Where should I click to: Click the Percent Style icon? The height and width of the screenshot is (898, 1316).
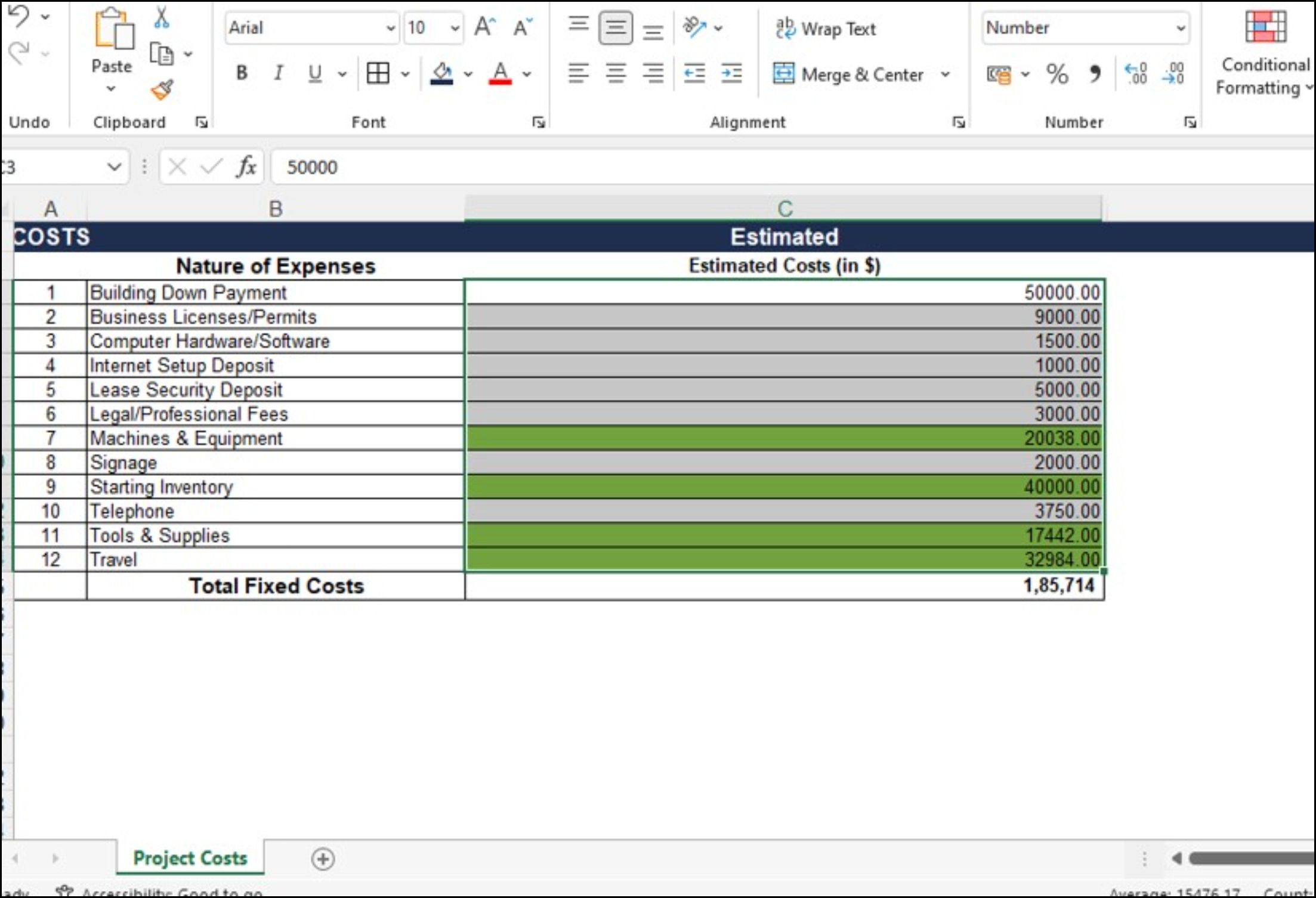[1056, 74]
